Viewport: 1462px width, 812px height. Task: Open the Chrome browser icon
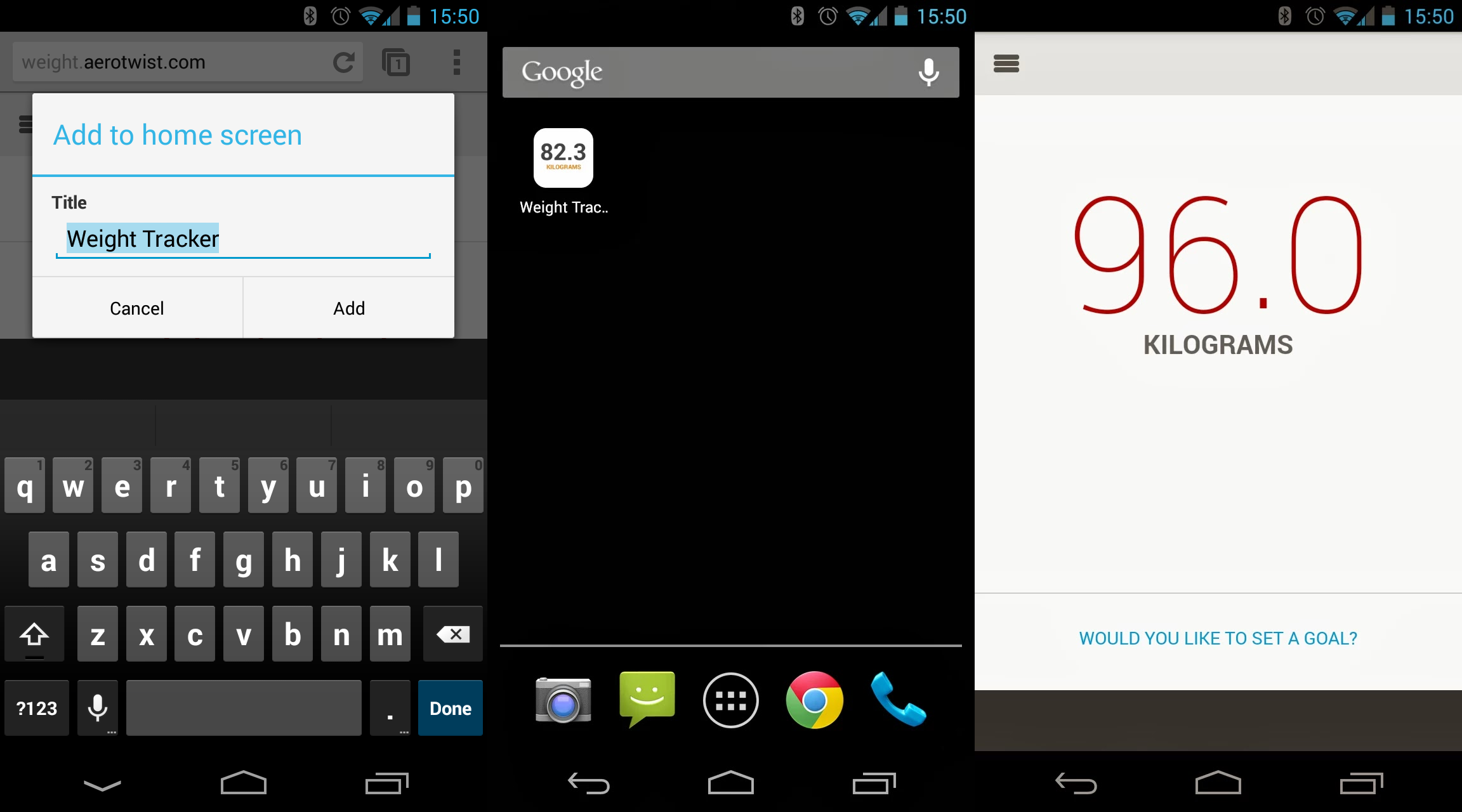click(815, 701)
